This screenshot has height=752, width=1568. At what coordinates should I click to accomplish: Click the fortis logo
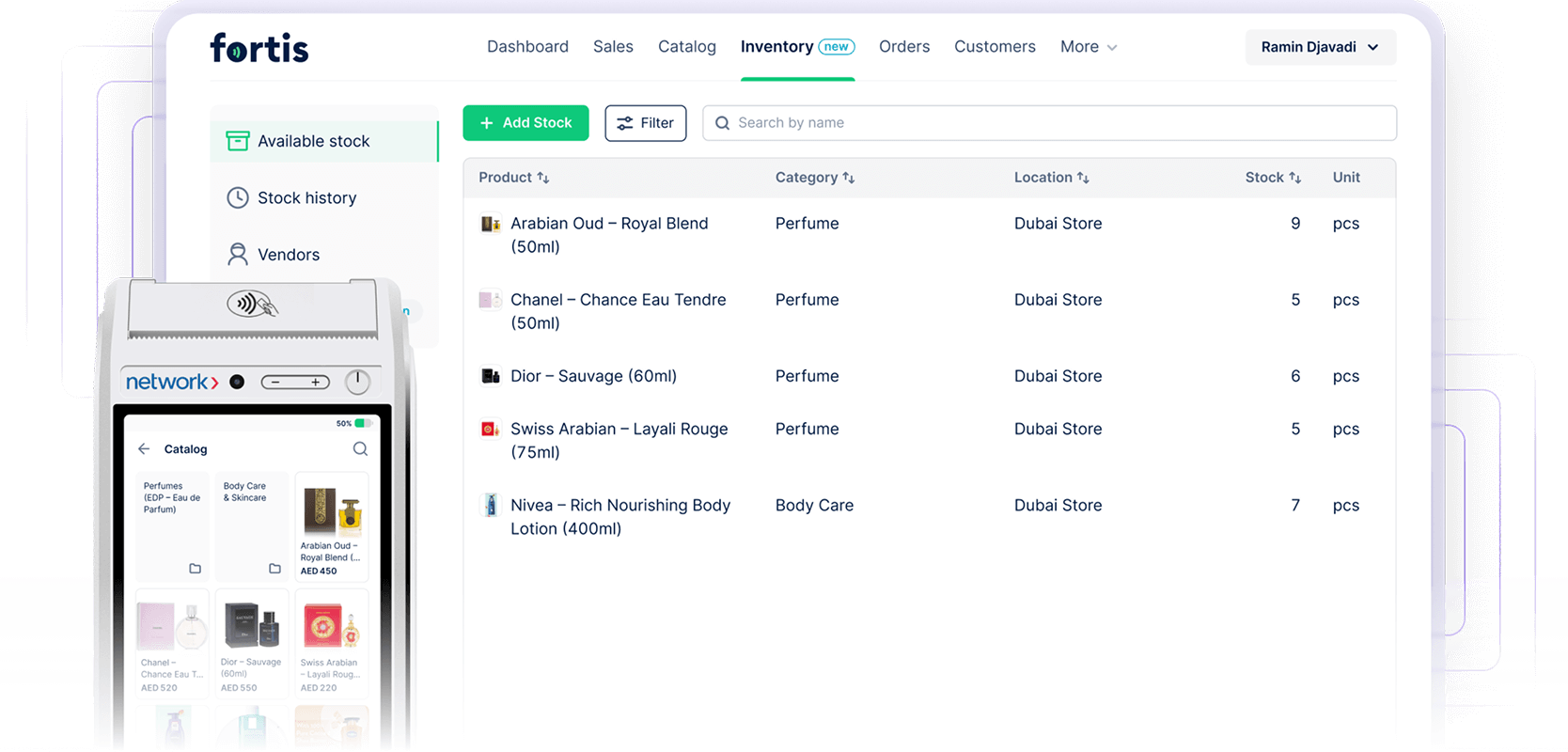pyautogui.click(x=259, y=47)
